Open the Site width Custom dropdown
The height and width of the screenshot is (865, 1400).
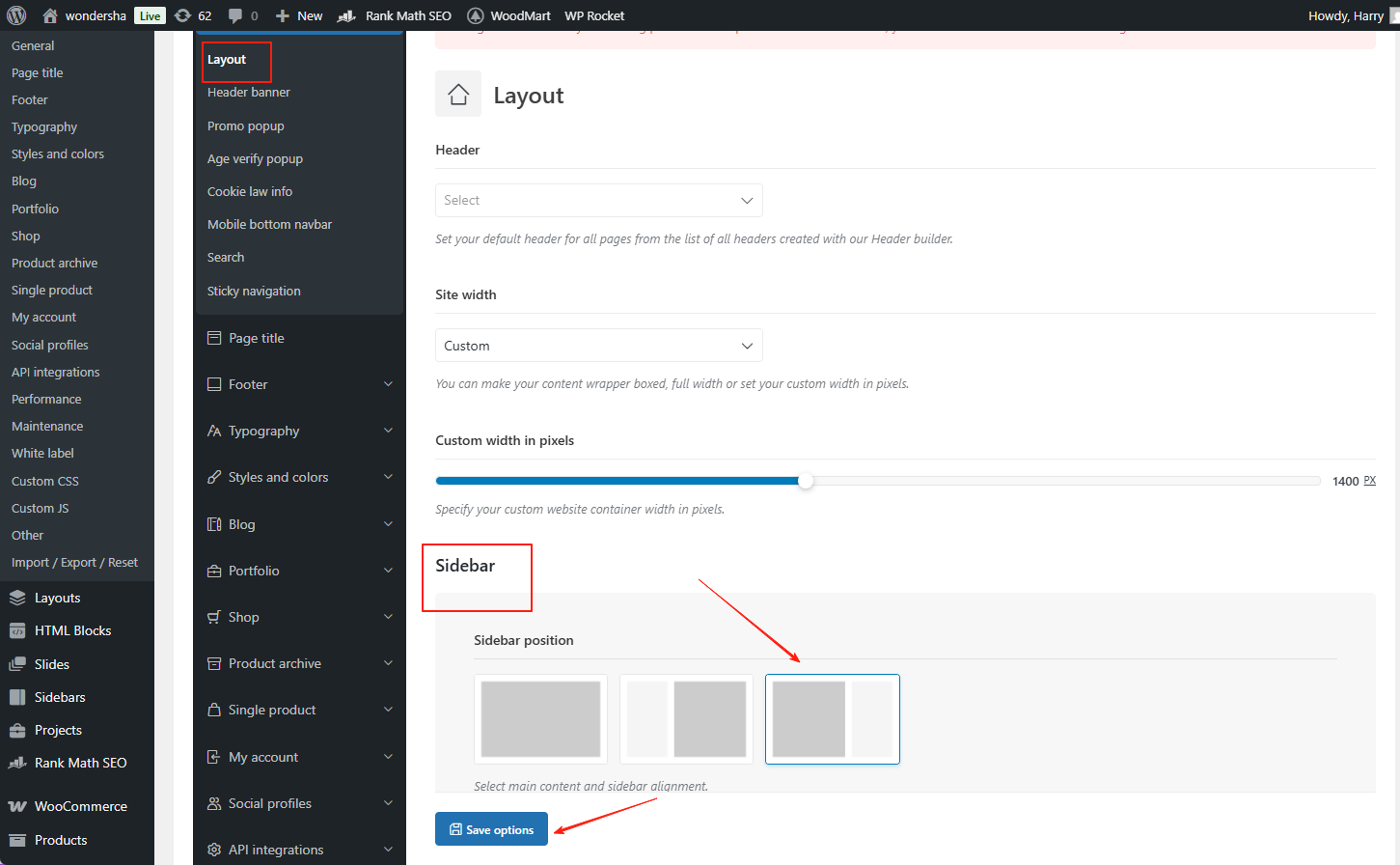pyautogui.click(x=598, y=346)
